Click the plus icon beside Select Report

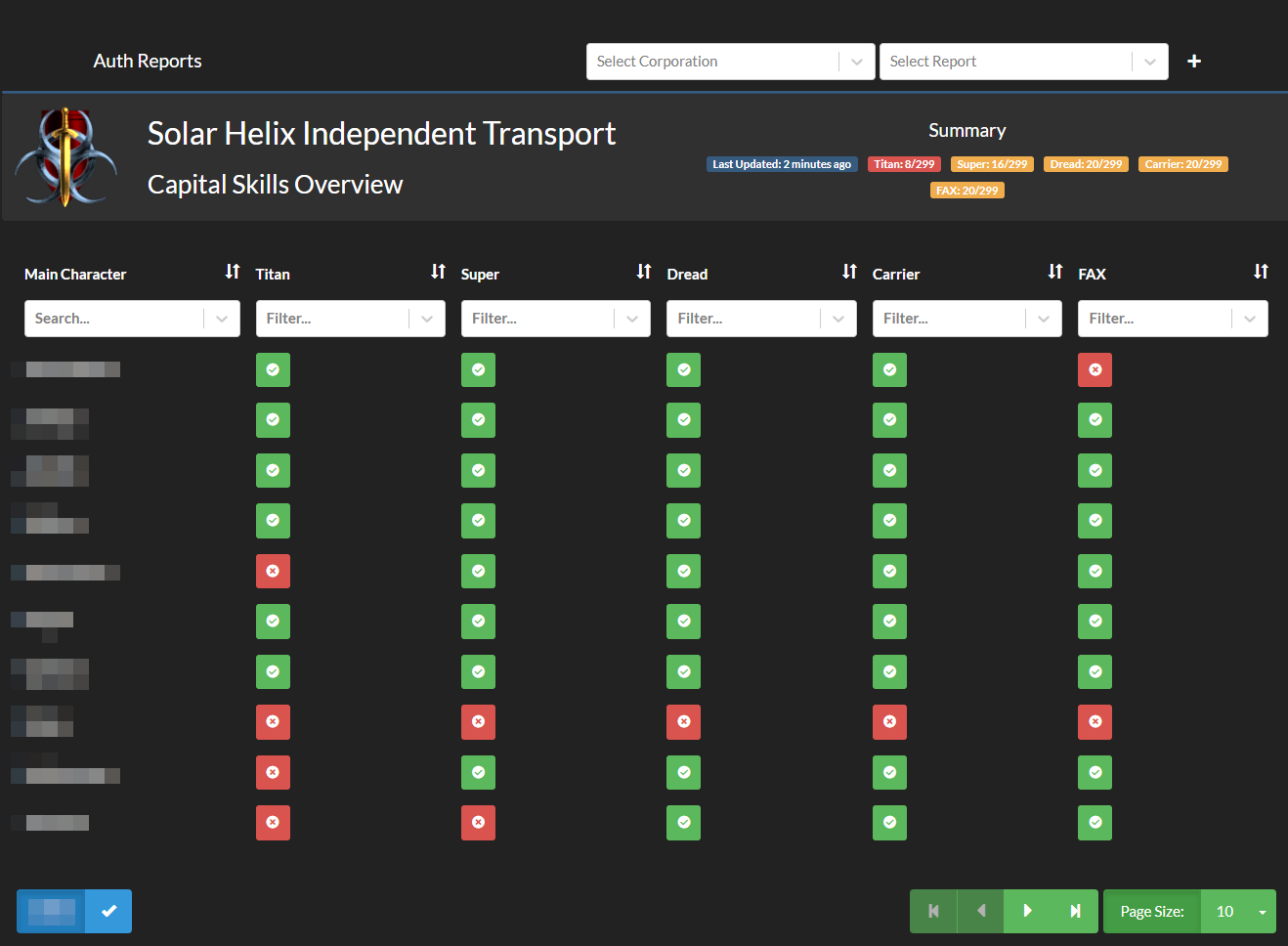1194,62
